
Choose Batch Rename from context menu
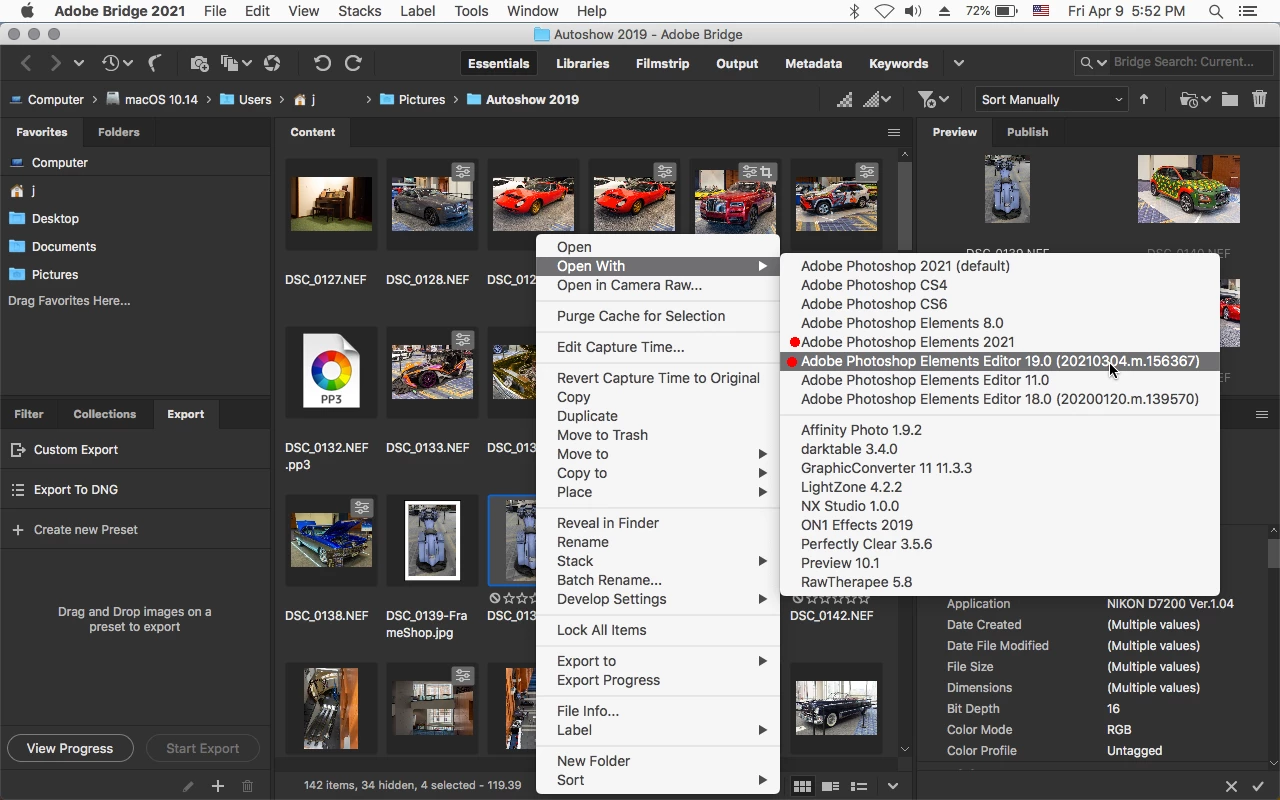pyautogui.click(x=658, y=580)
